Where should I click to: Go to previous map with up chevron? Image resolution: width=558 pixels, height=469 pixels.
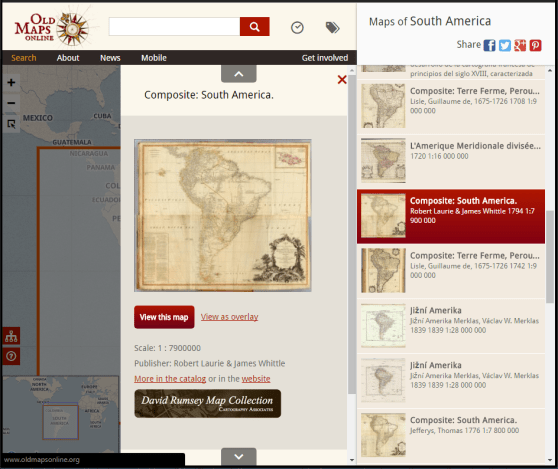tap(238, 74)
